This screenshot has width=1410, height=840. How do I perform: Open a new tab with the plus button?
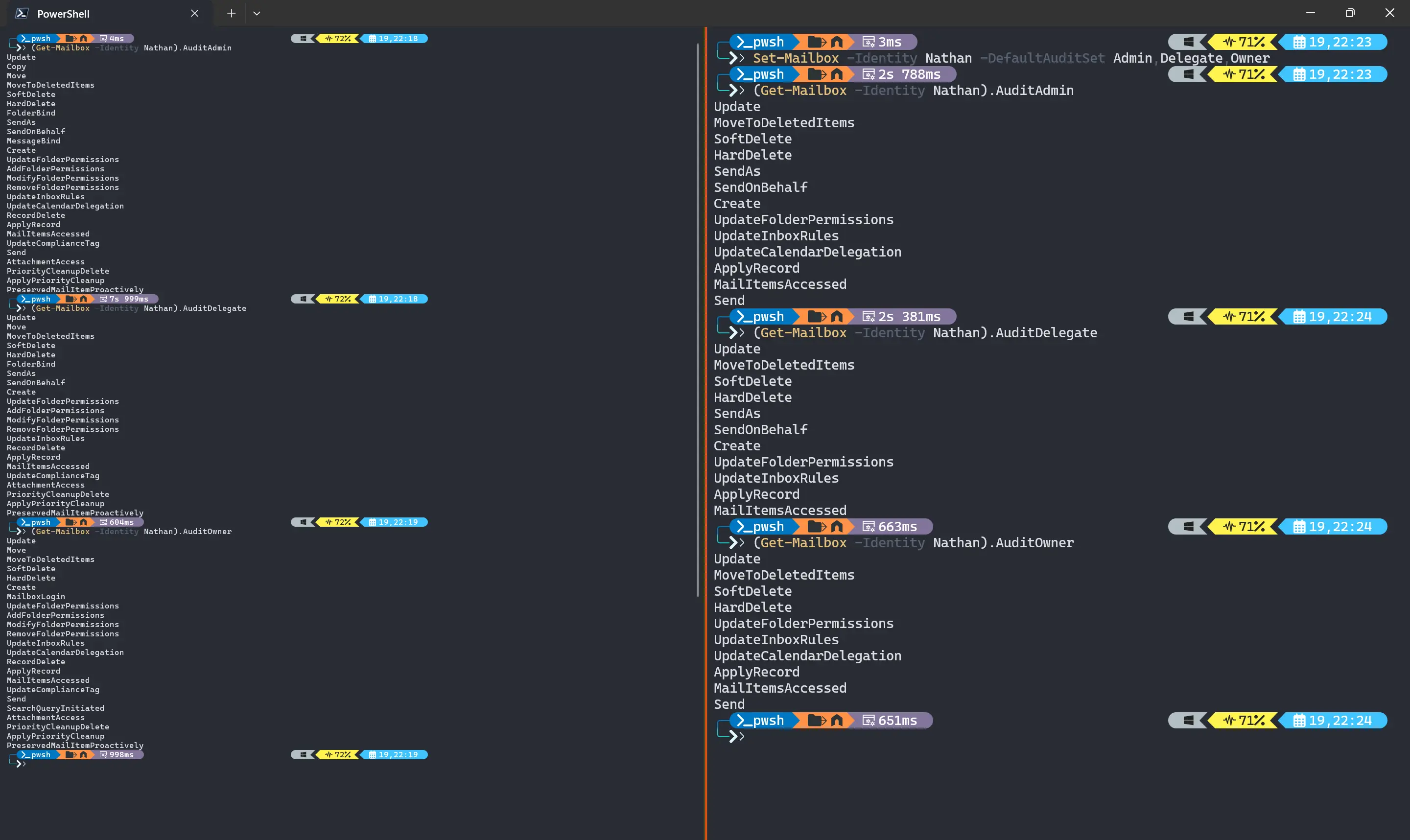point(231,13)
